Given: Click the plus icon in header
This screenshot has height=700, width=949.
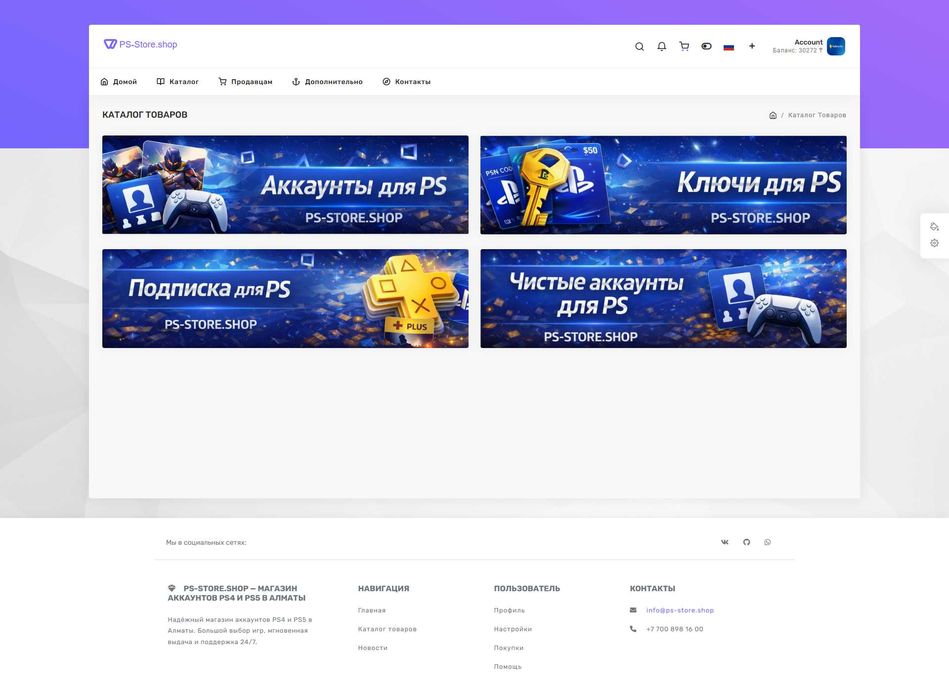Looking at the screenshot, I should point(752,46).
